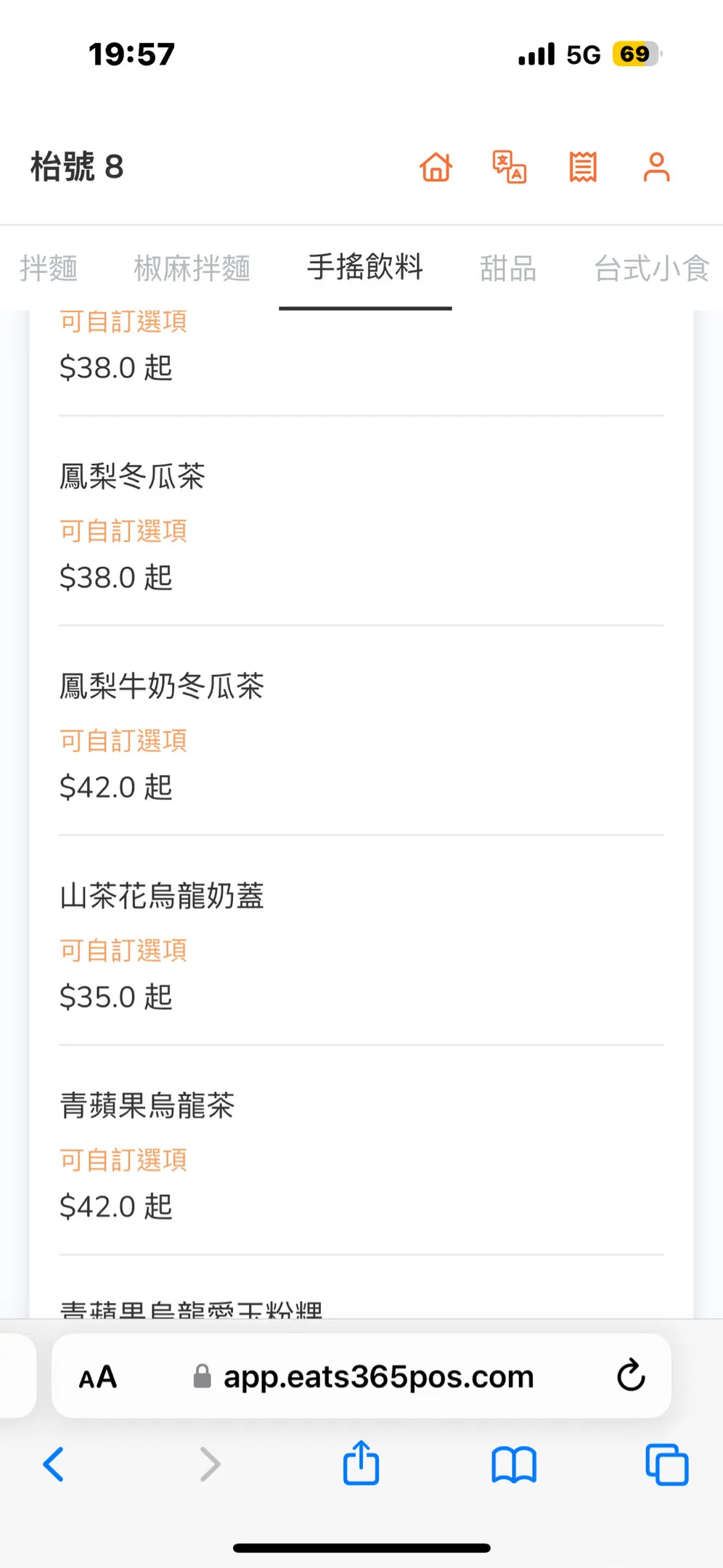Open the AA reader settings button
Screen dimensions: 723x1568
click(98, 1376)
